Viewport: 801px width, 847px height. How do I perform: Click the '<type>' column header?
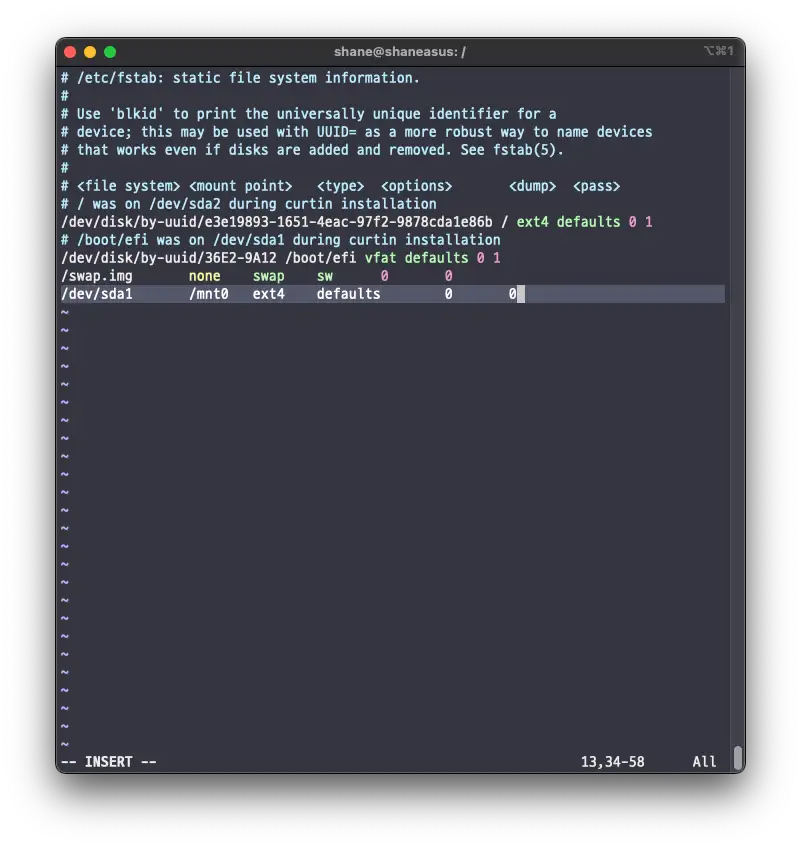coord(340,186)
